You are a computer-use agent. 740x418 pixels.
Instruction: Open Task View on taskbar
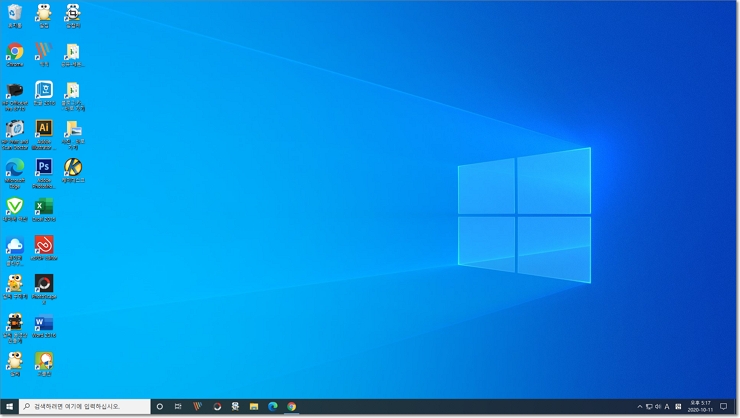178,406
